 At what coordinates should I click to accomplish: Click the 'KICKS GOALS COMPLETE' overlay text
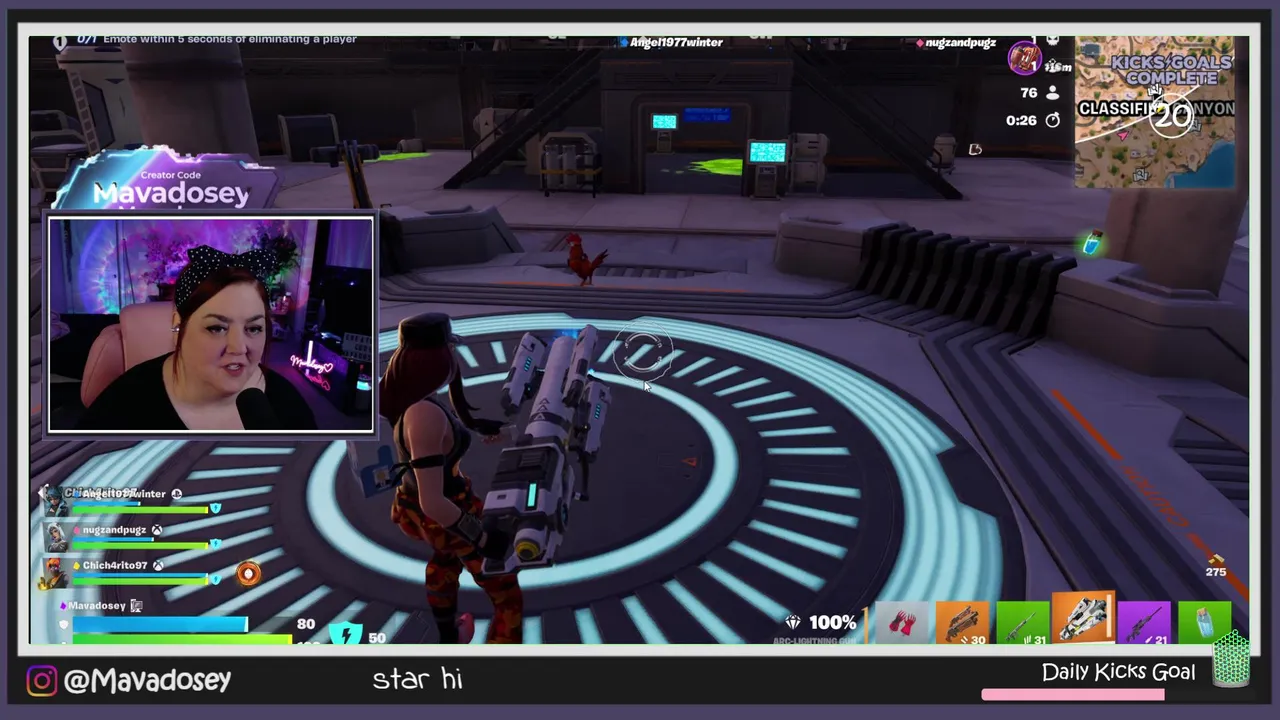pyautogui.click(x=1172, y=70)
